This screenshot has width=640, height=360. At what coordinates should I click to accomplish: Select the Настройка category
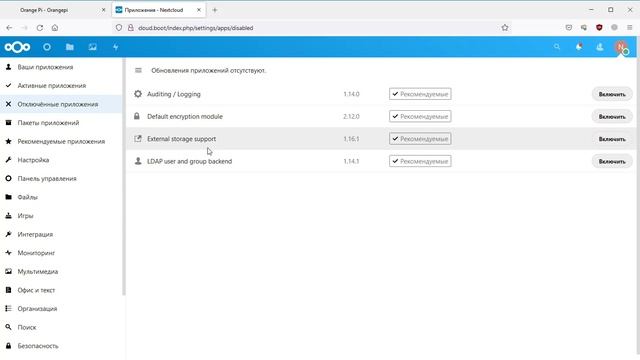point(61,160)
